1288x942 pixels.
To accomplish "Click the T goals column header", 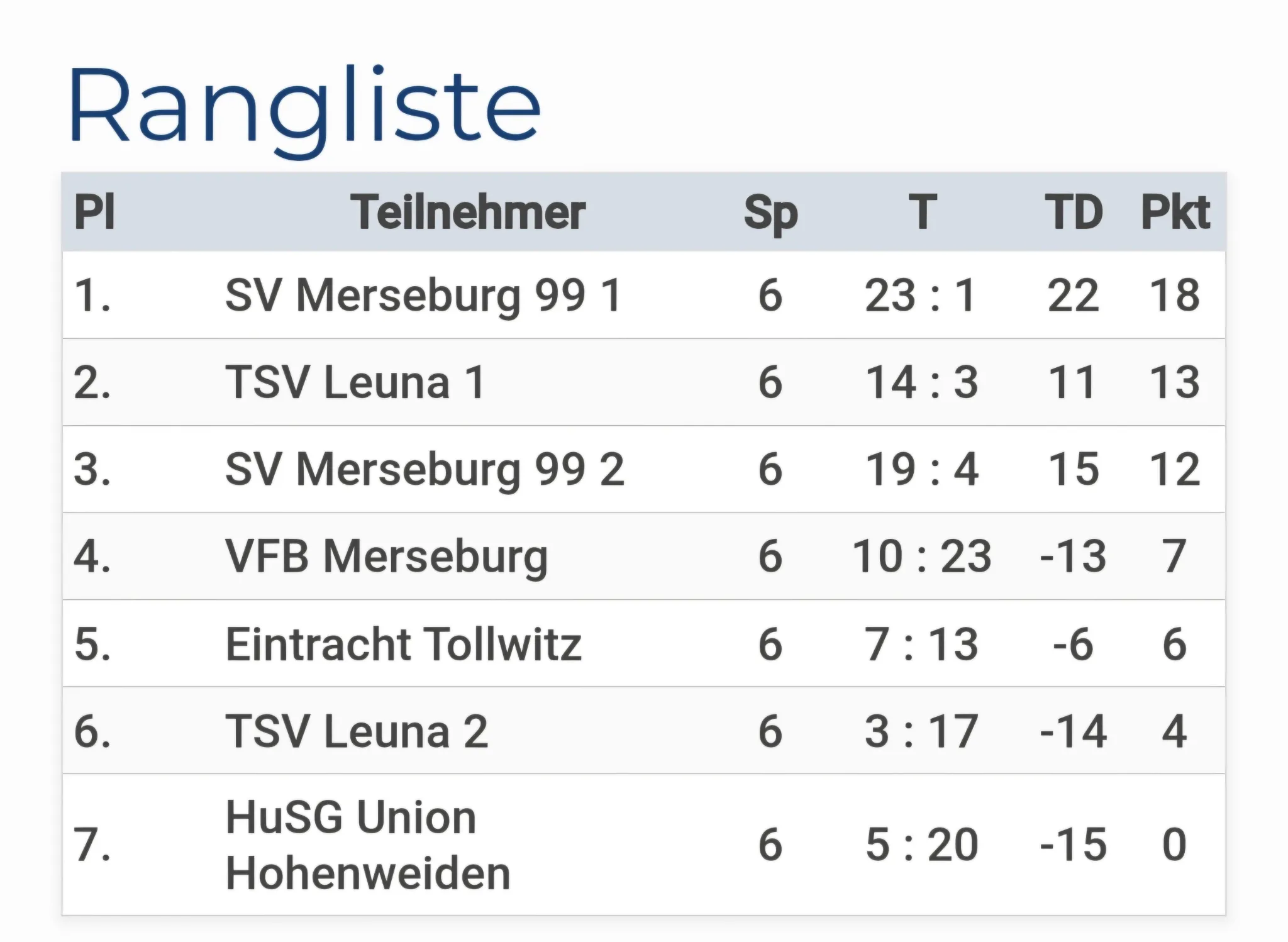I will pyautogui.click(x=922, y=213).
